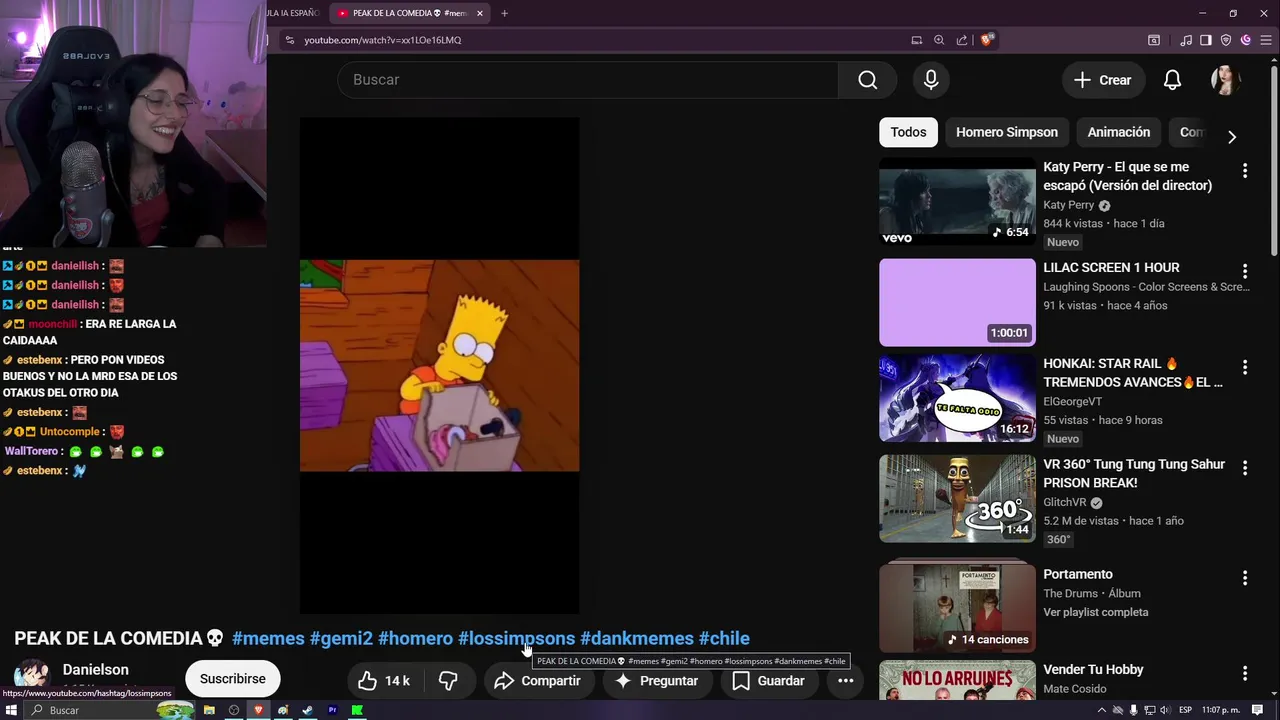Open options for Vender Tu Hobby video
Viewport: 1280px width, 720px height.
tap(1245, 673)
